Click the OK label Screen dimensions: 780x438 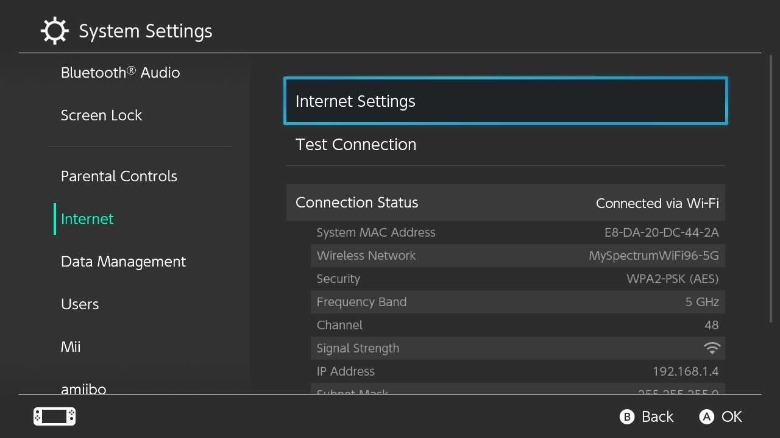[x=732, y=417]
